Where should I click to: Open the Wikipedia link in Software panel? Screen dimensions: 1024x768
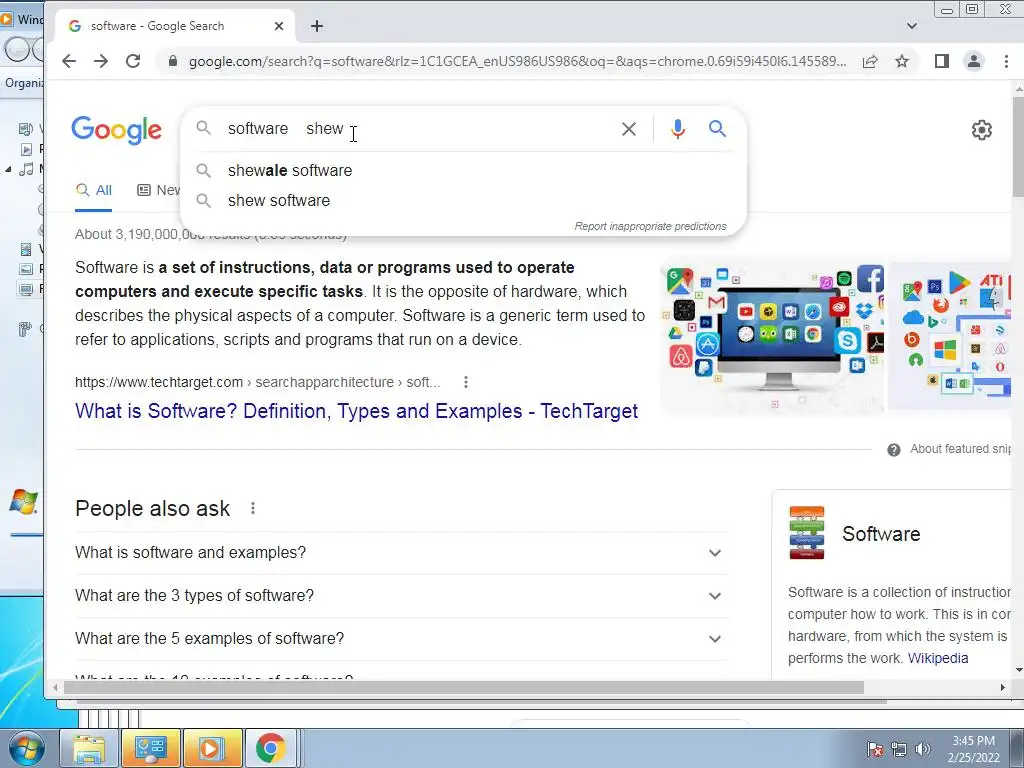coord(938,658)
